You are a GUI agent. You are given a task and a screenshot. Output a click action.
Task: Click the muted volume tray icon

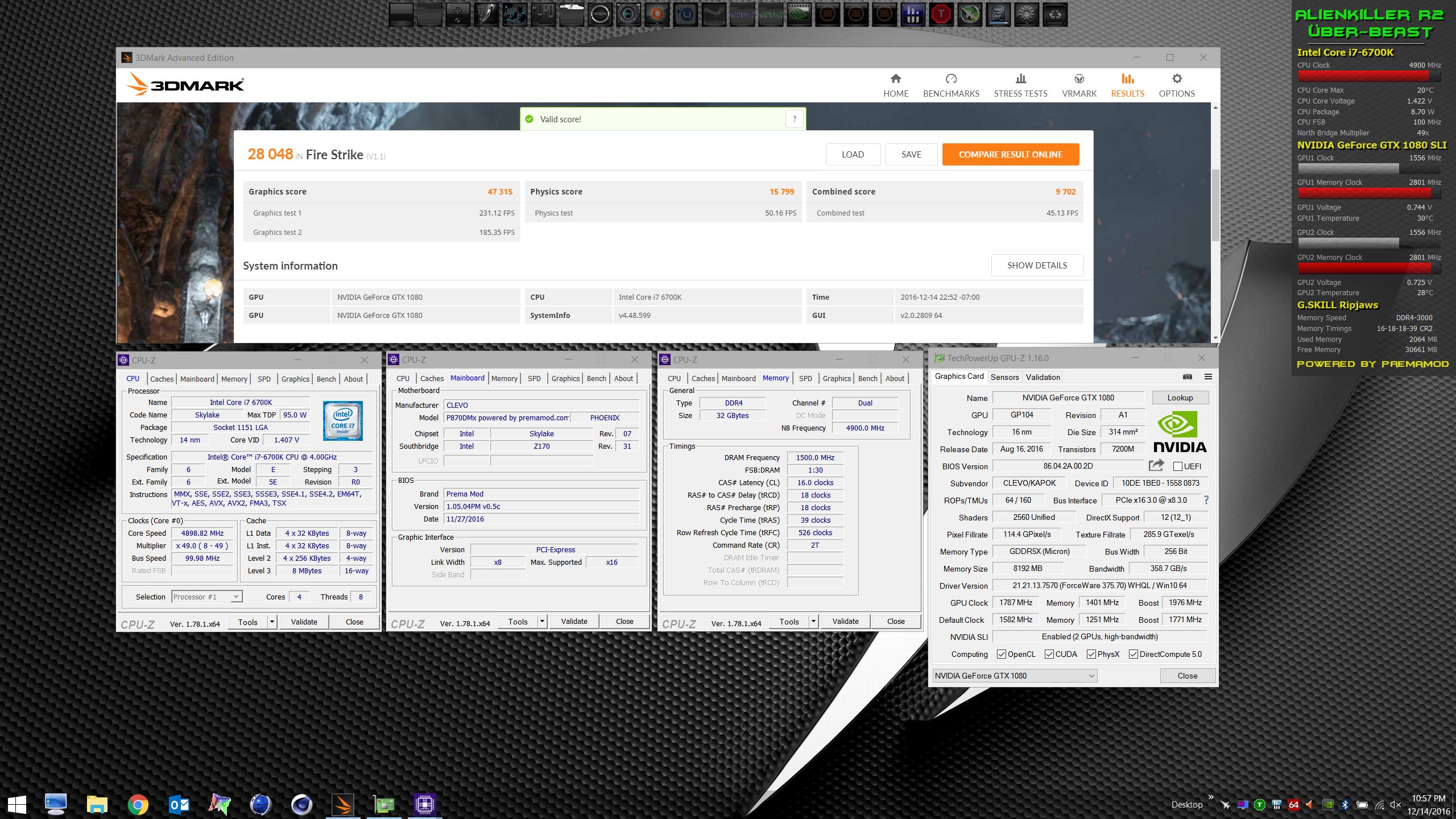tap(1395, 805)
